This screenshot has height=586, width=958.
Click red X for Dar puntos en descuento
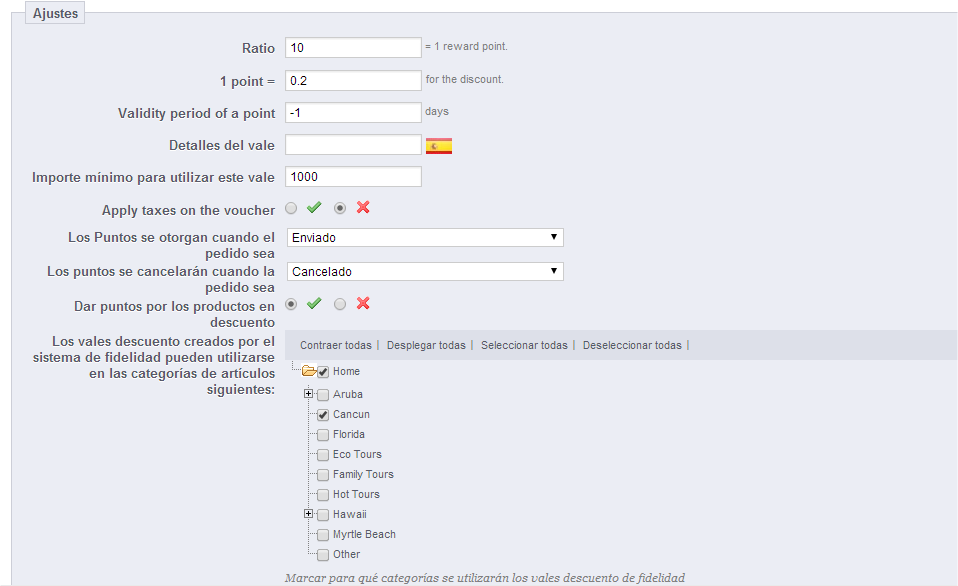(363, 303)
